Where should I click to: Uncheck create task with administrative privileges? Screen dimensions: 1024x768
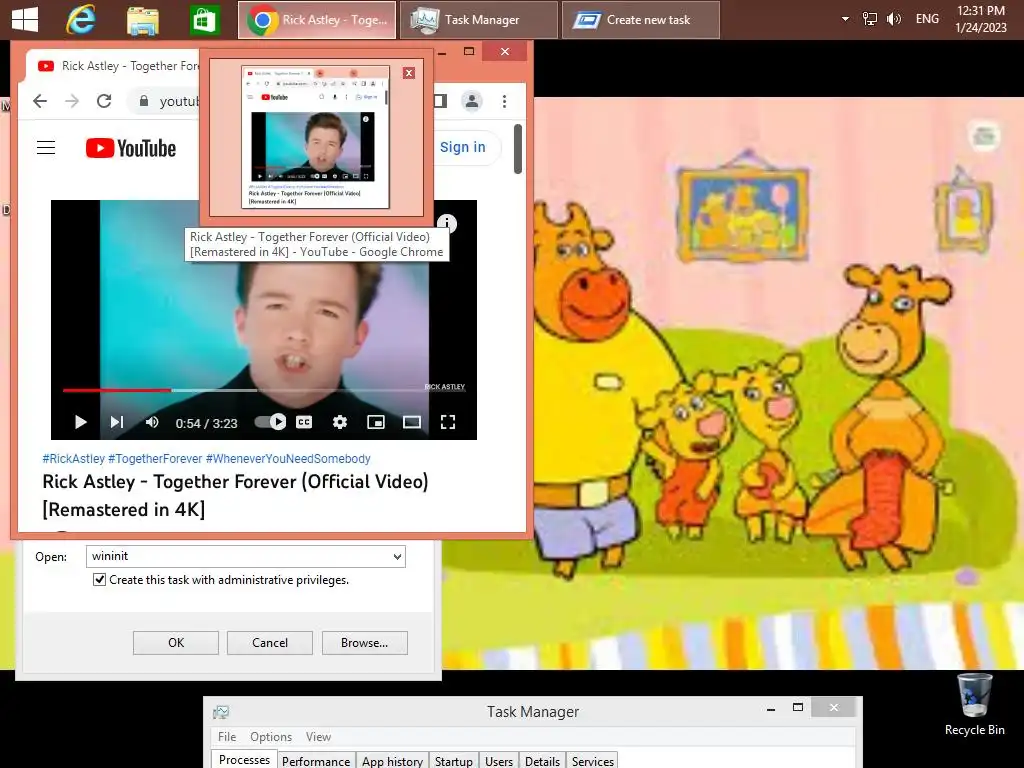point(99,580)
